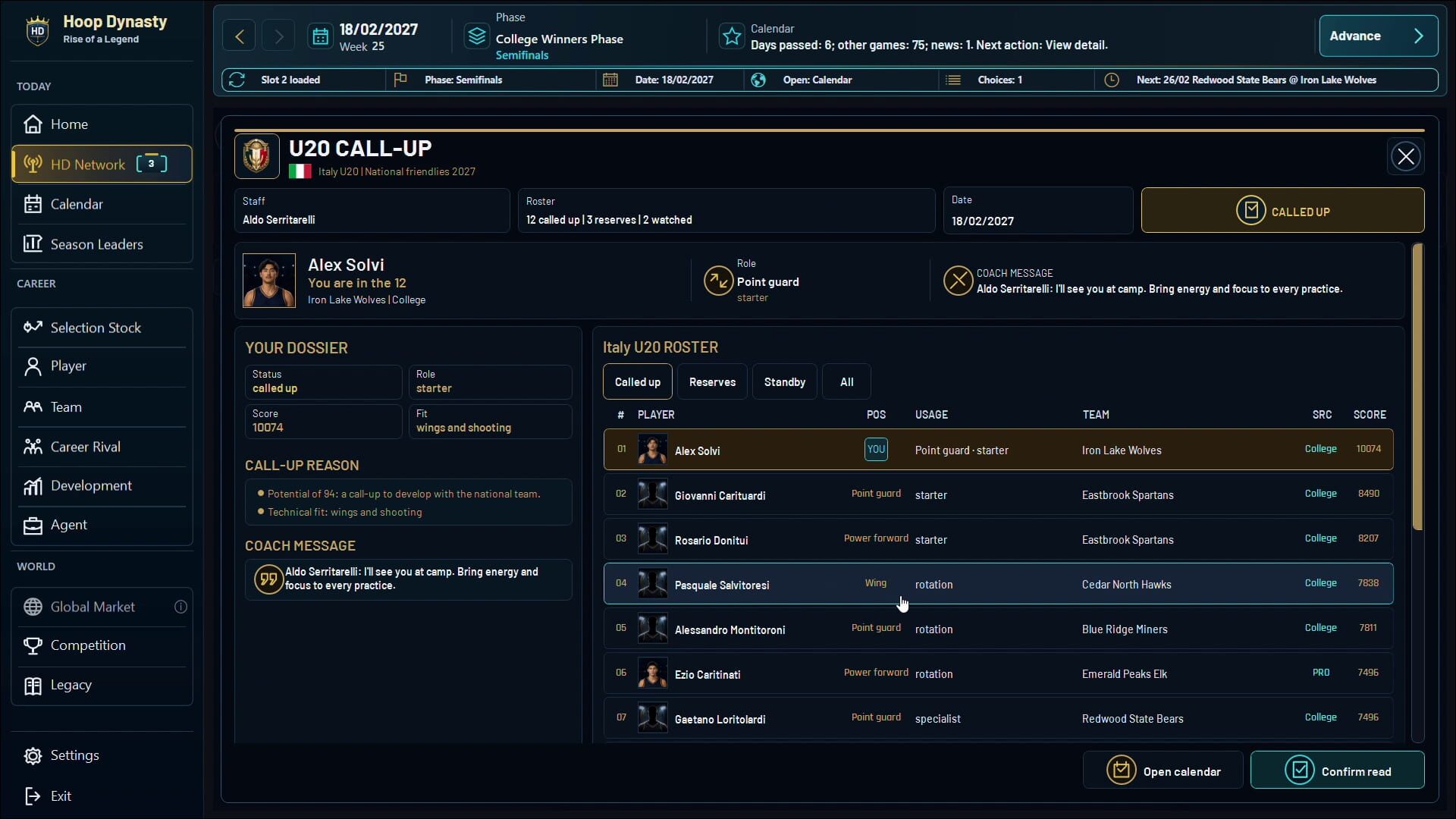
Task: Click the quote icon in coach message box
Action: click(268, 579)
